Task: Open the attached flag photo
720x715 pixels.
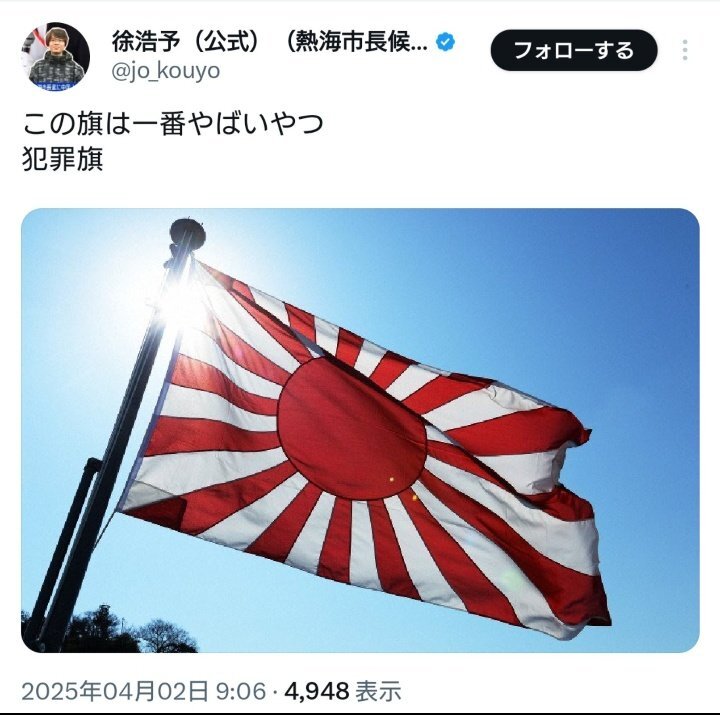Action: tap(360, 430)
